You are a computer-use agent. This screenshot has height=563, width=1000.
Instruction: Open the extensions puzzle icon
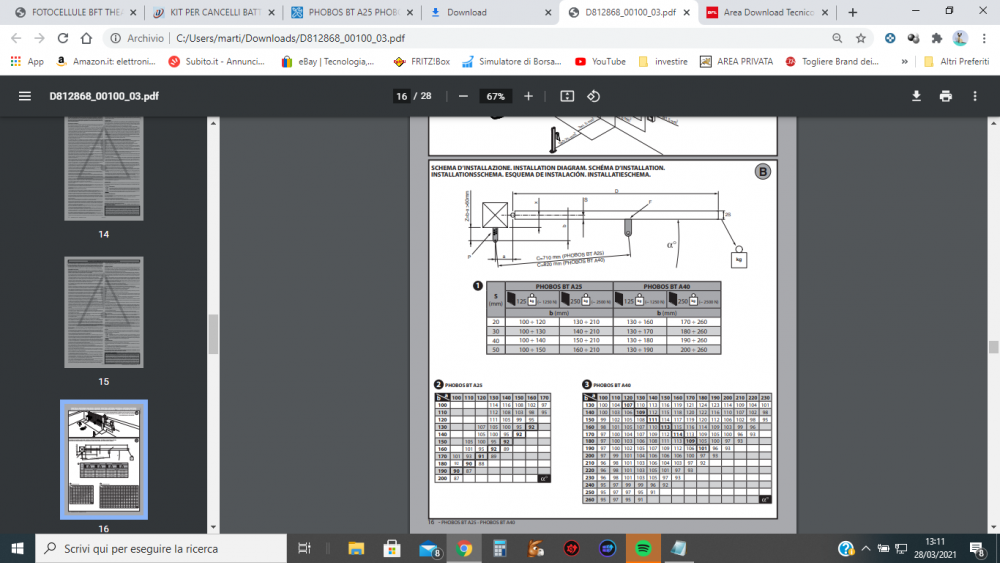(937, 38)
